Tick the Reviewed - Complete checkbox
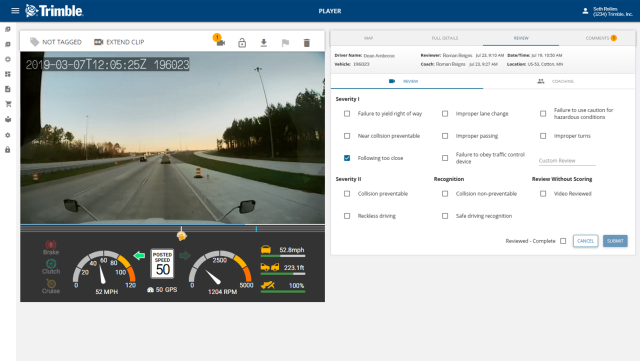Image resolution: width=640 pixels, height=361 pixels. tap(563, 241)
